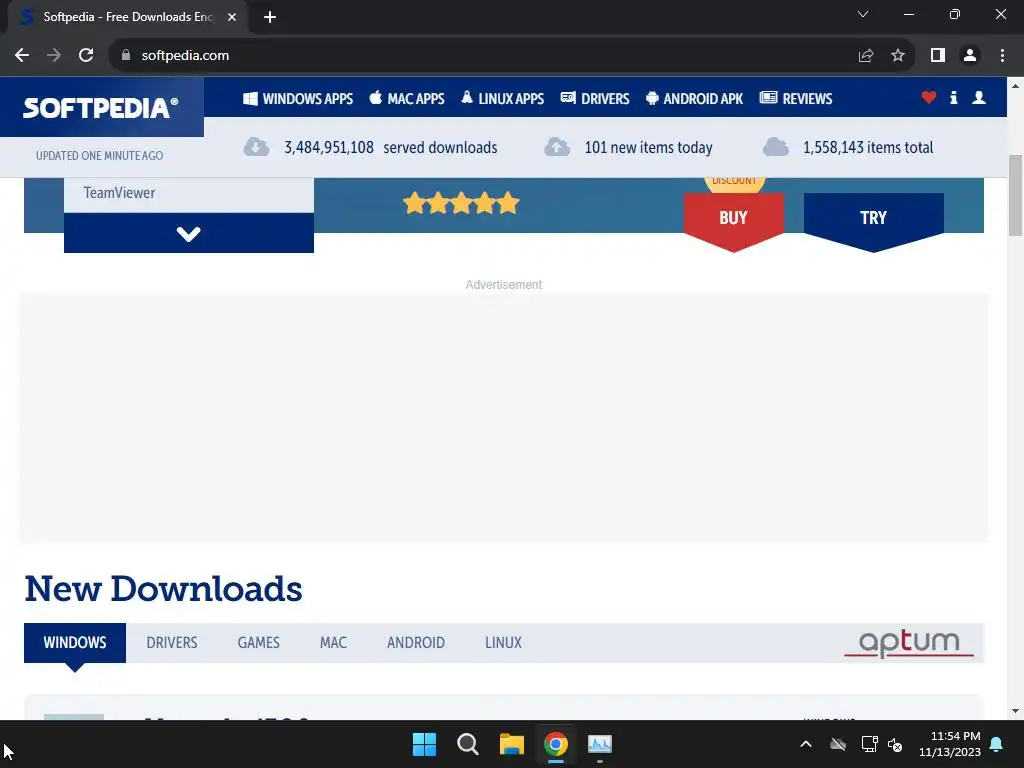Go back to previous page

22,56
